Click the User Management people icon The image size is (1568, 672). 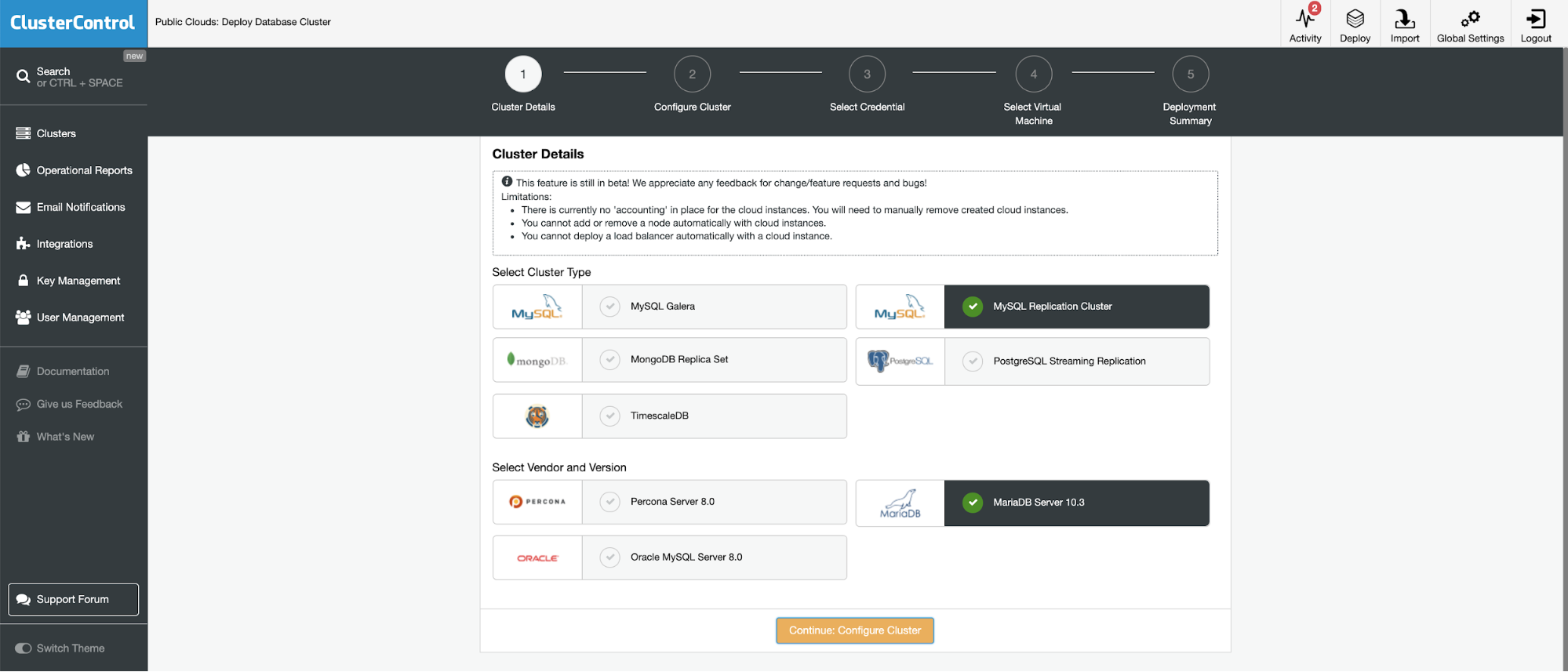point(24,317)
